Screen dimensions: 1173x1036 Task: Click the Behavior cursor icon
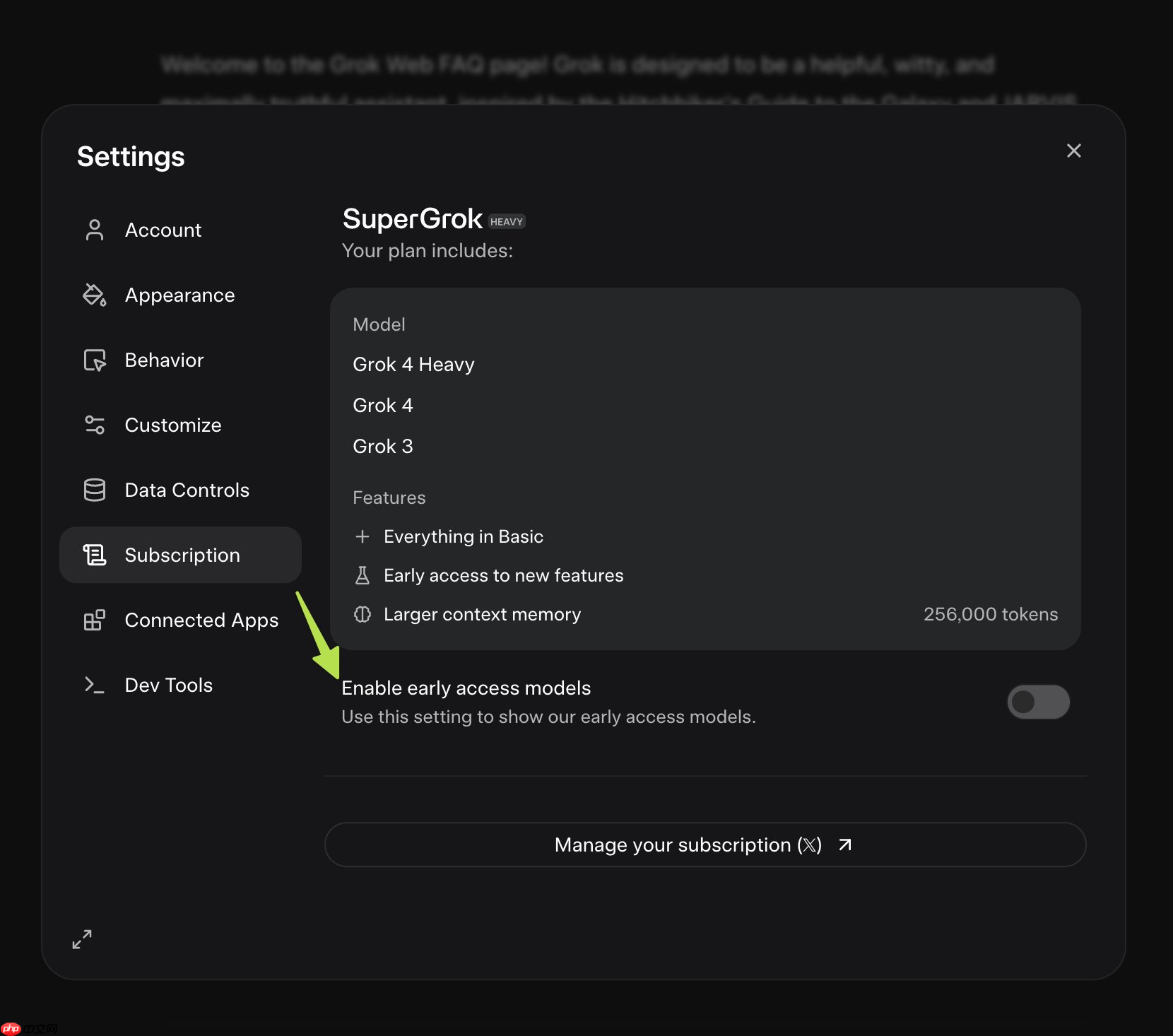[94, 360]
